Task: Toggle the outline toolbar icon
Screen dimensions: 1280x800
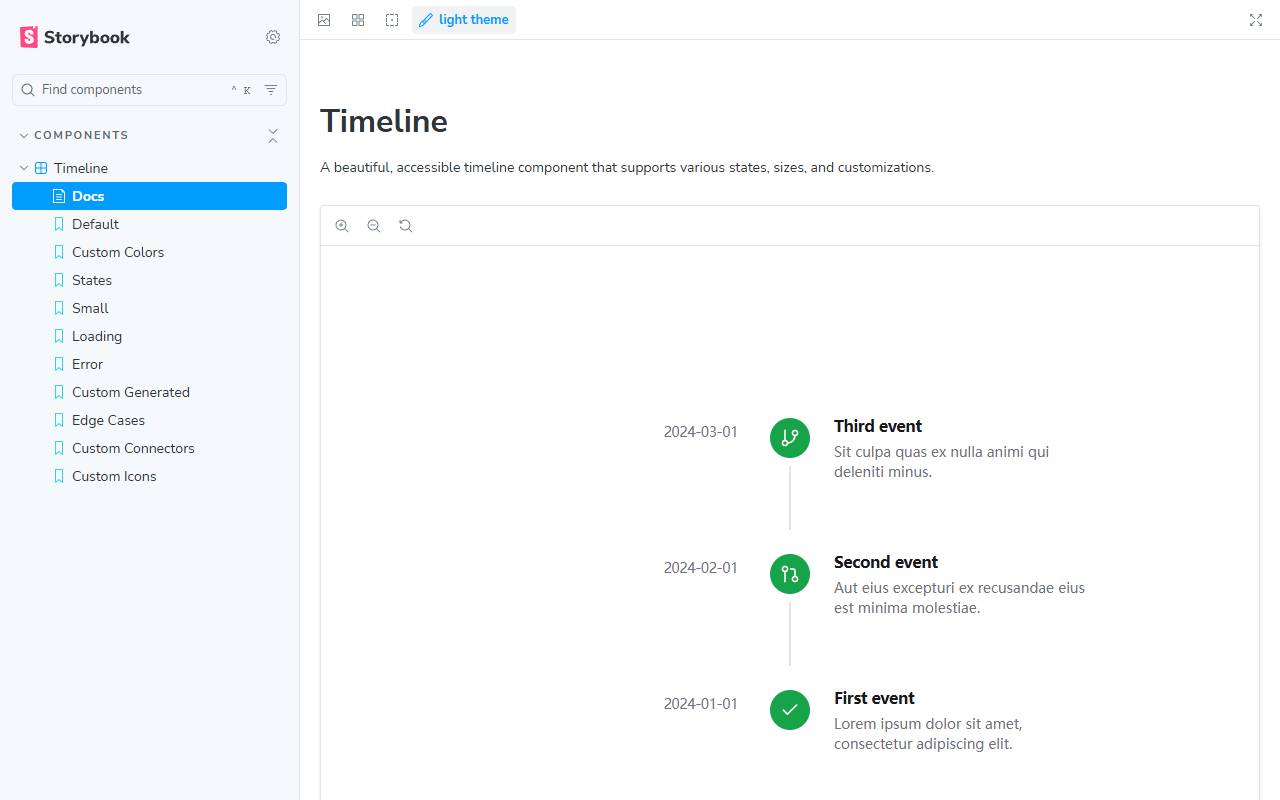Action: point(392,20)
